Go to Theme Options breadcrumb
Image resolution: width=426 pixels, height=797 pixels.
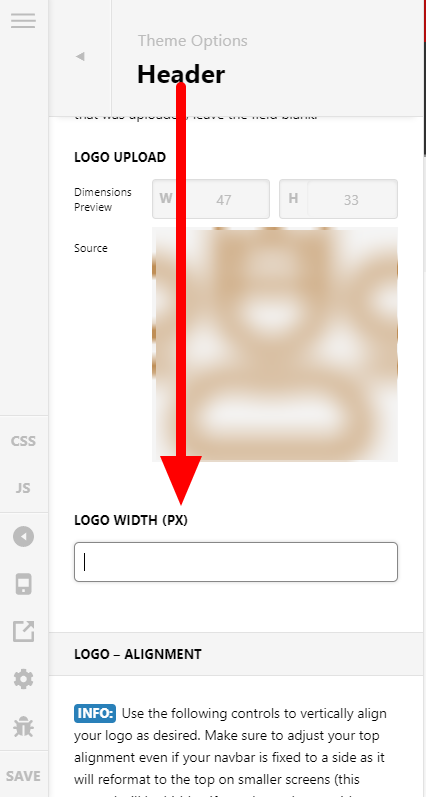(193, 41)
